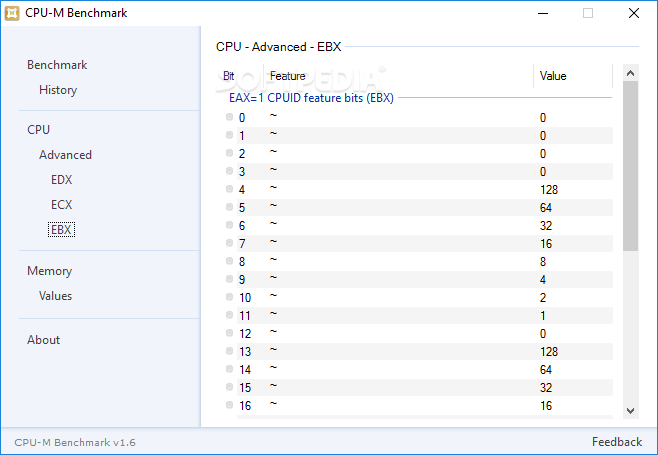Image resolution: width=658 pixels, height=455 pixels.
Task: Click the bullet icon for bit 14
Action: tap(230, 369)
